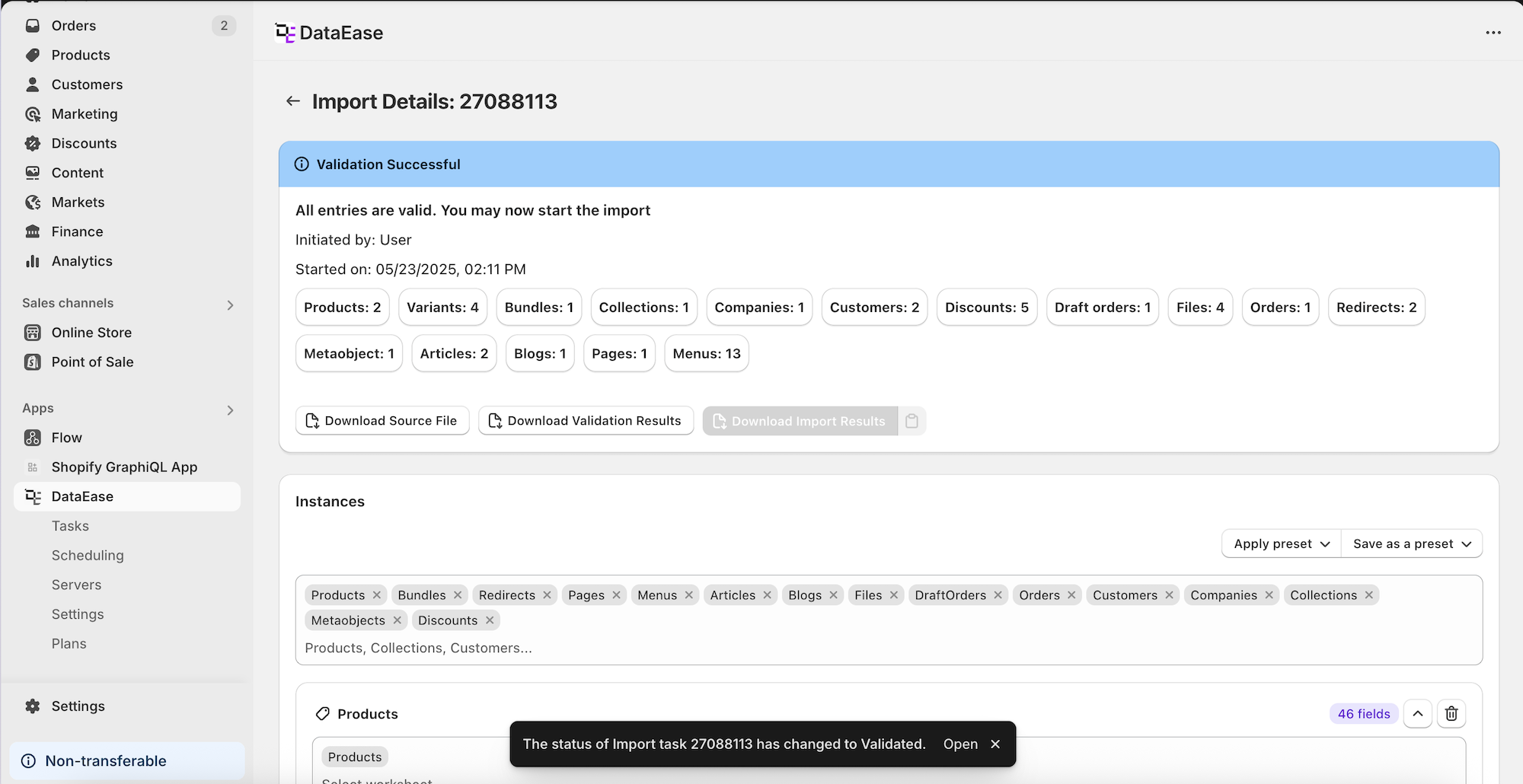This screenshot has width=1523, height=784.
Task: Click the Marketing target icon
Action: coord(33,114)
